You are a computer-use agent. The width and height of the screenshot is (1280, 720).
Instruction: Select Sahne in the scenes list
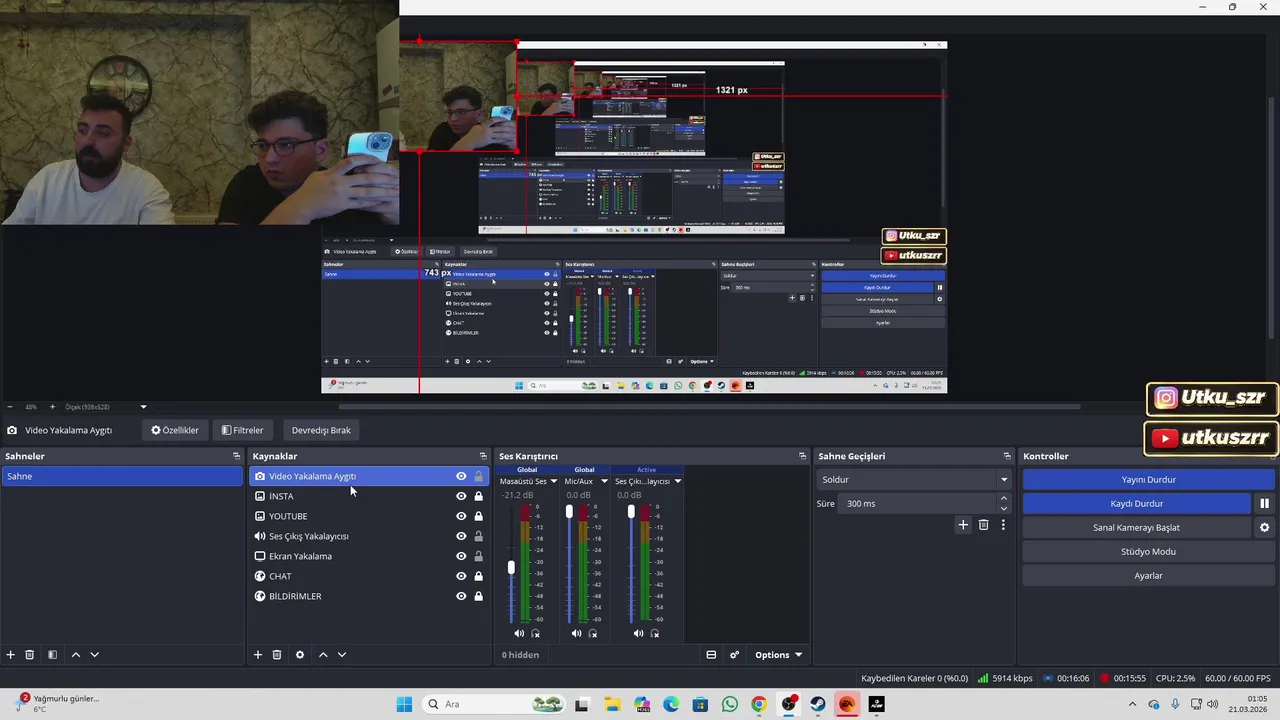(x=122, y=476)
